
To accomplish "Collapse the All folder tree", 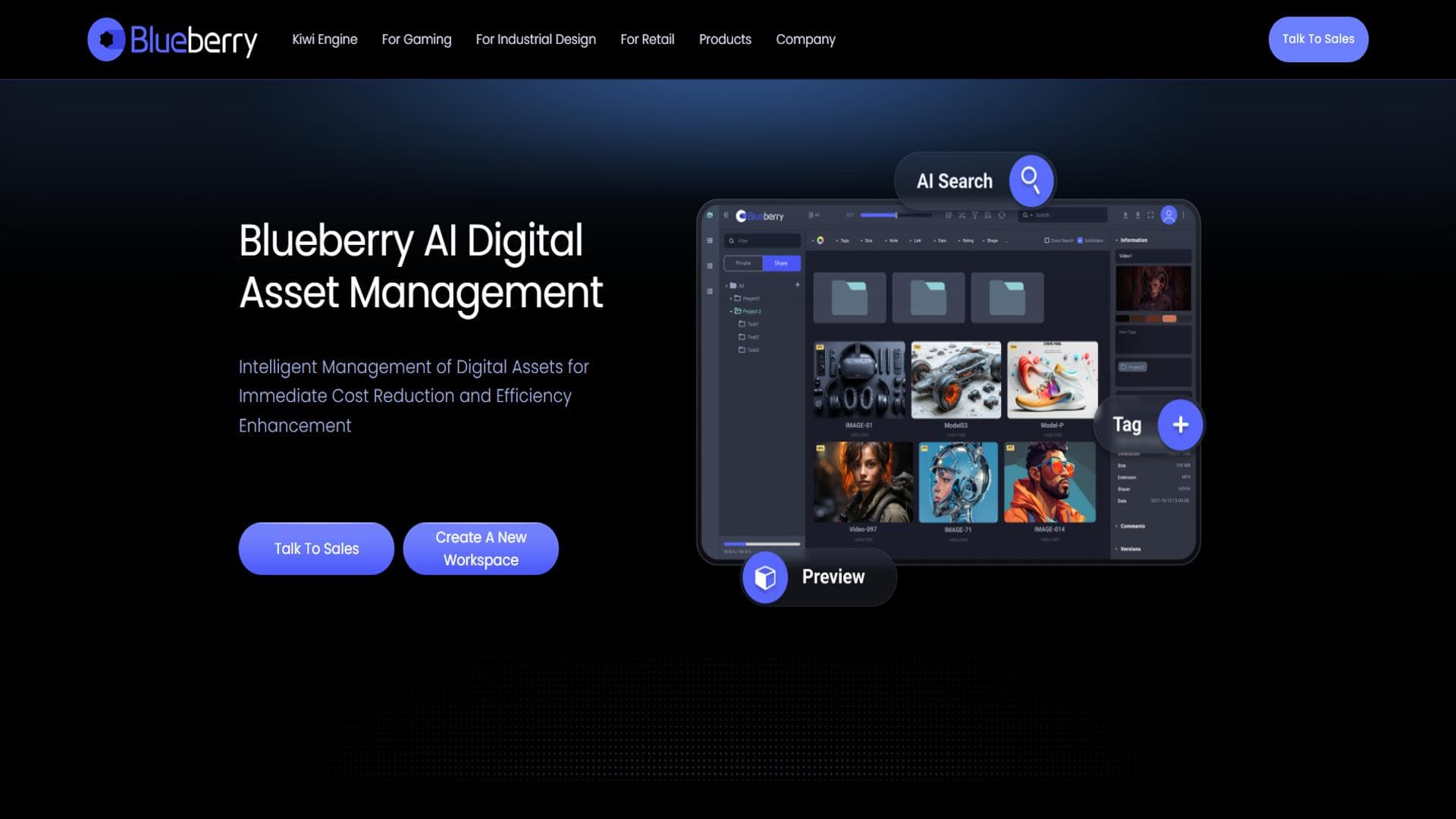I will click(726, 286).
